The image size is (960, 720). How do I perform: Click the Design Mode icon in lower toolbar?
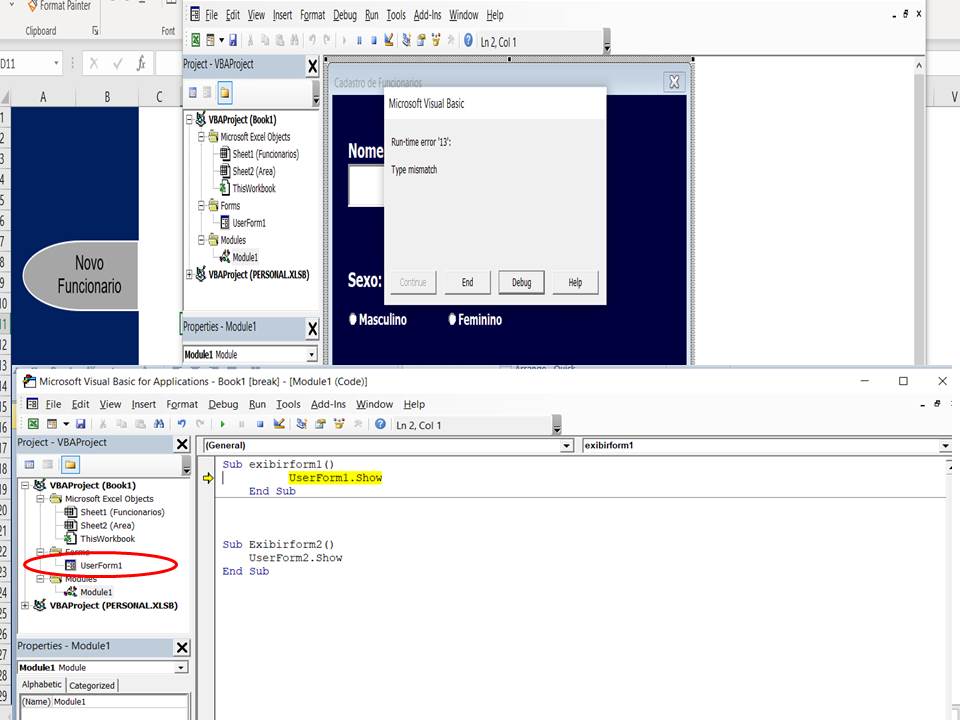[279, 424]
